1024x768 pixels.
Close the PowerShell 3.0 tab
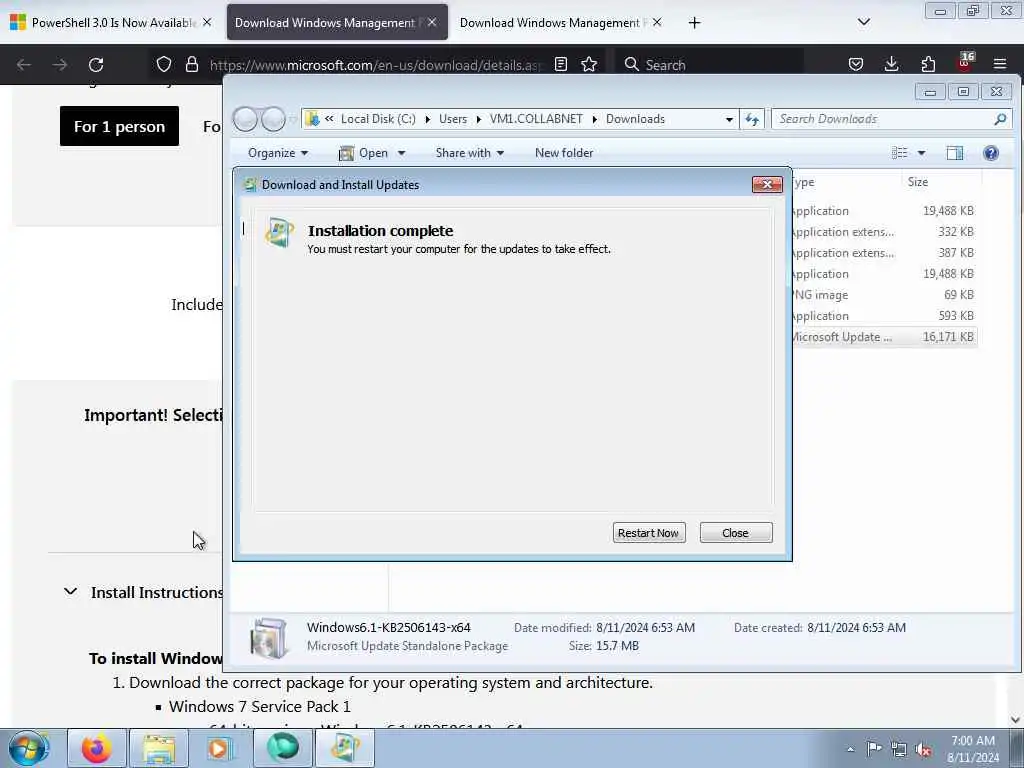click(207, 22)
